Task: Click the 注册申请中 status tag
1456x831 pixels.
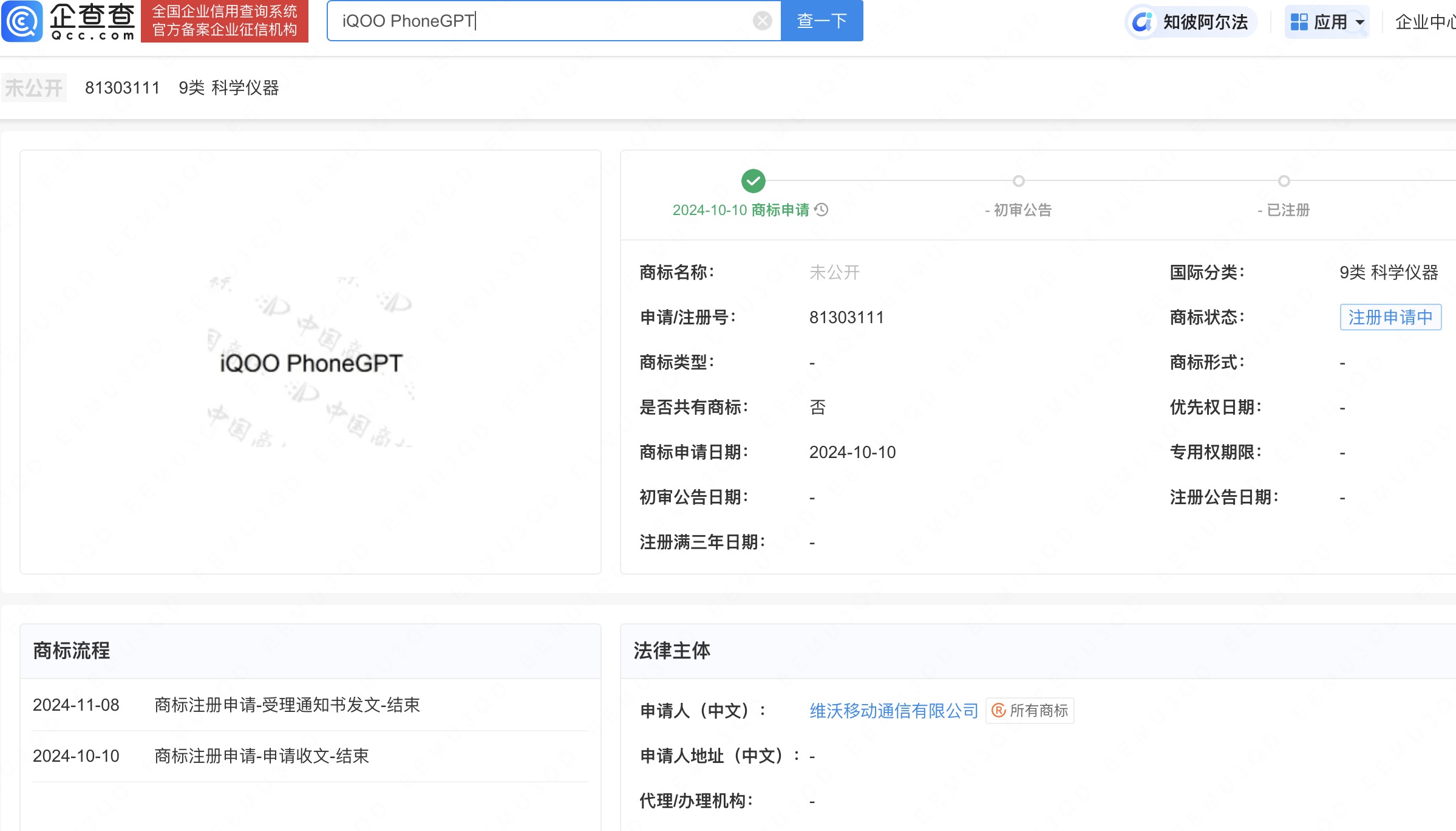Action: tap(1390, 317)
